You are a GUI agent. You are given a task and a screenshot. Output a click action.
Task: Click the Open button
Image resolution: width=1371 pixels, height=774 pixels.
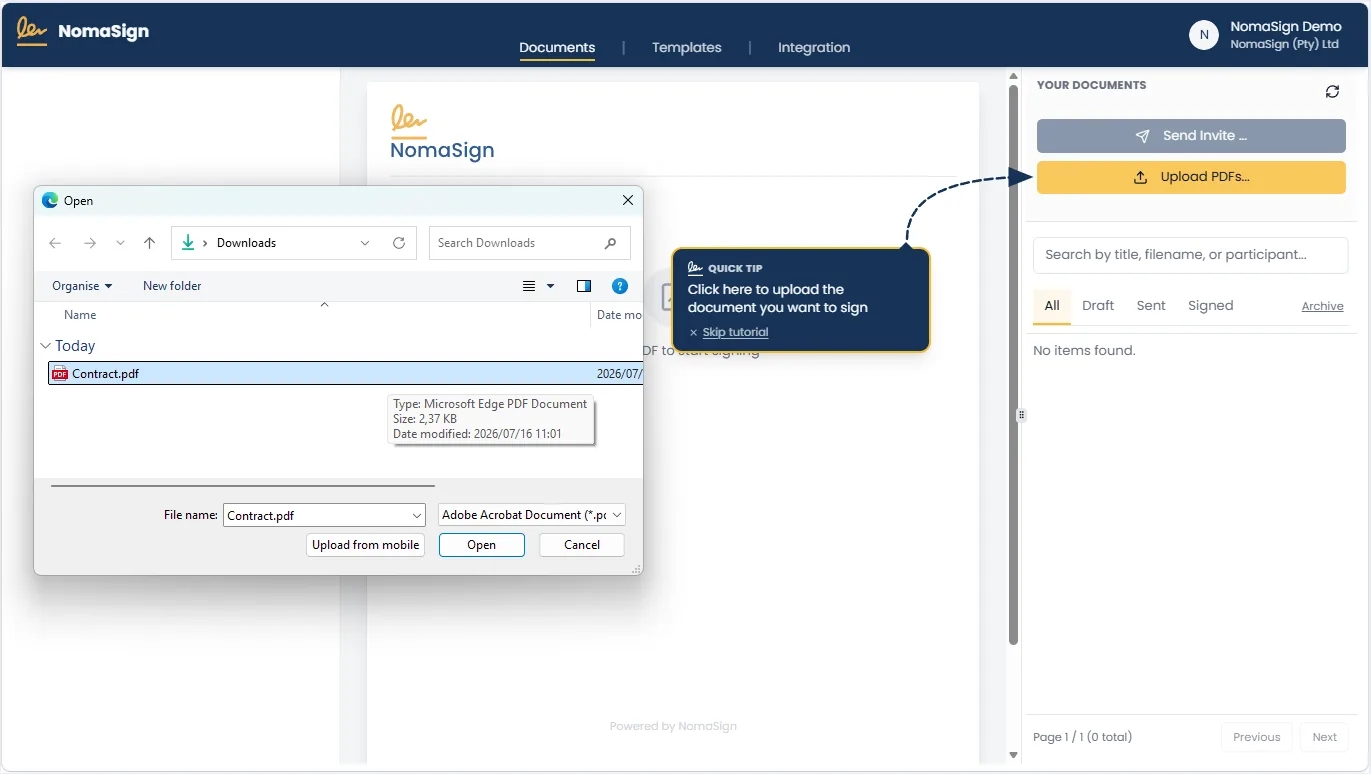click(482, 545)
